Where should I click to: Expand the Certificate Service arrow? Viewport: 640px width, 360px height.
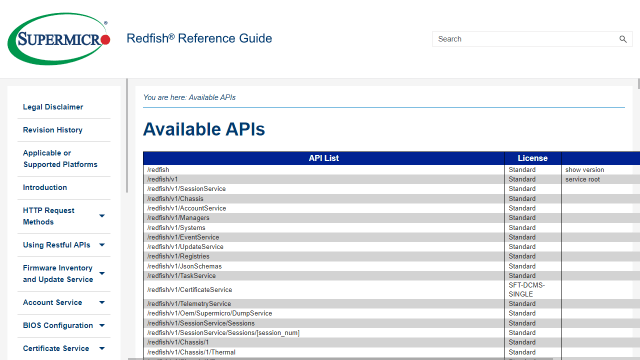(102, 348)
